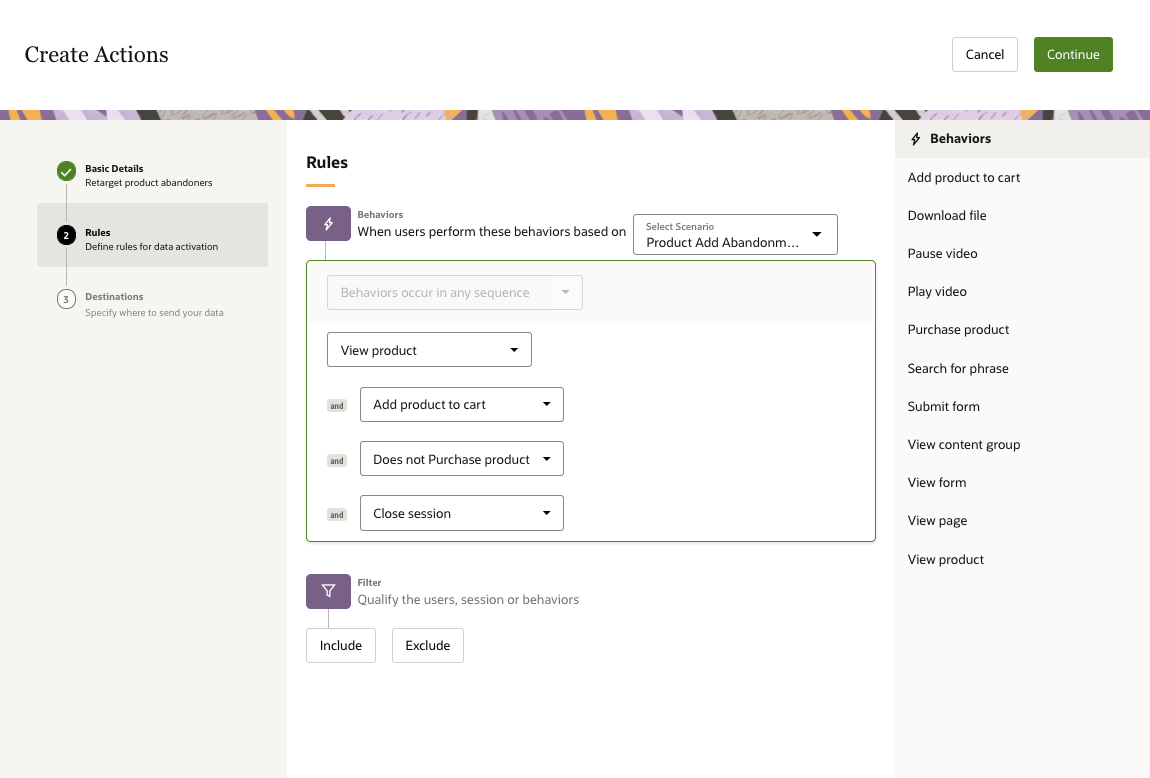Open the Behaviors occur in any sequence dropdown
Image resolution: width=1150 pixels, height=778 pixels.
454,293
